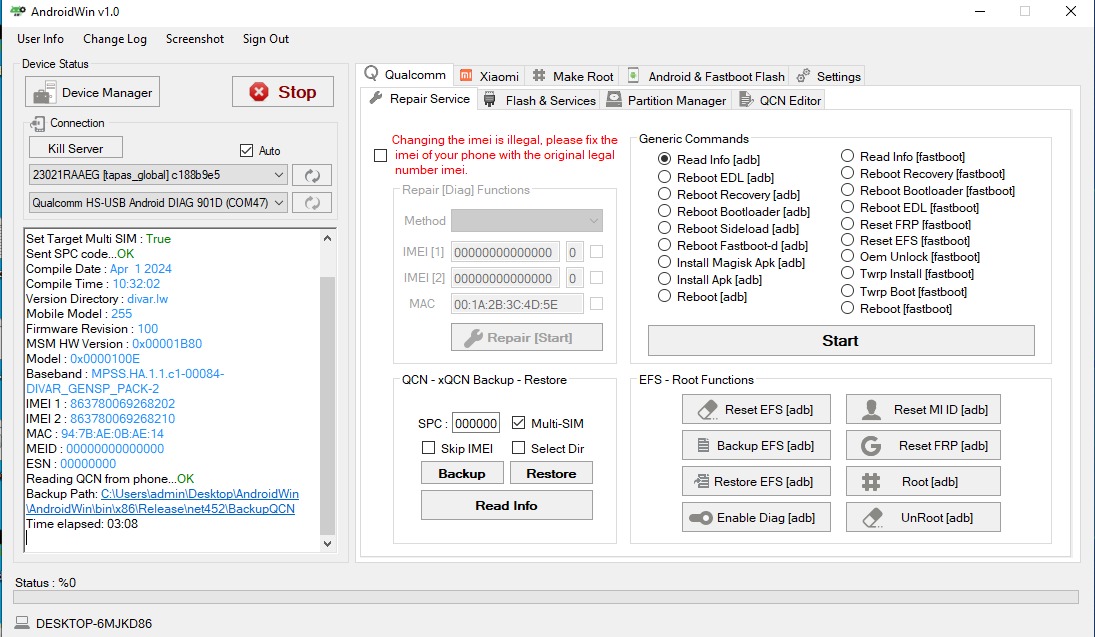Click the MAC address input field
This screenshot has height=637, width=1095.
coord(517,304)
